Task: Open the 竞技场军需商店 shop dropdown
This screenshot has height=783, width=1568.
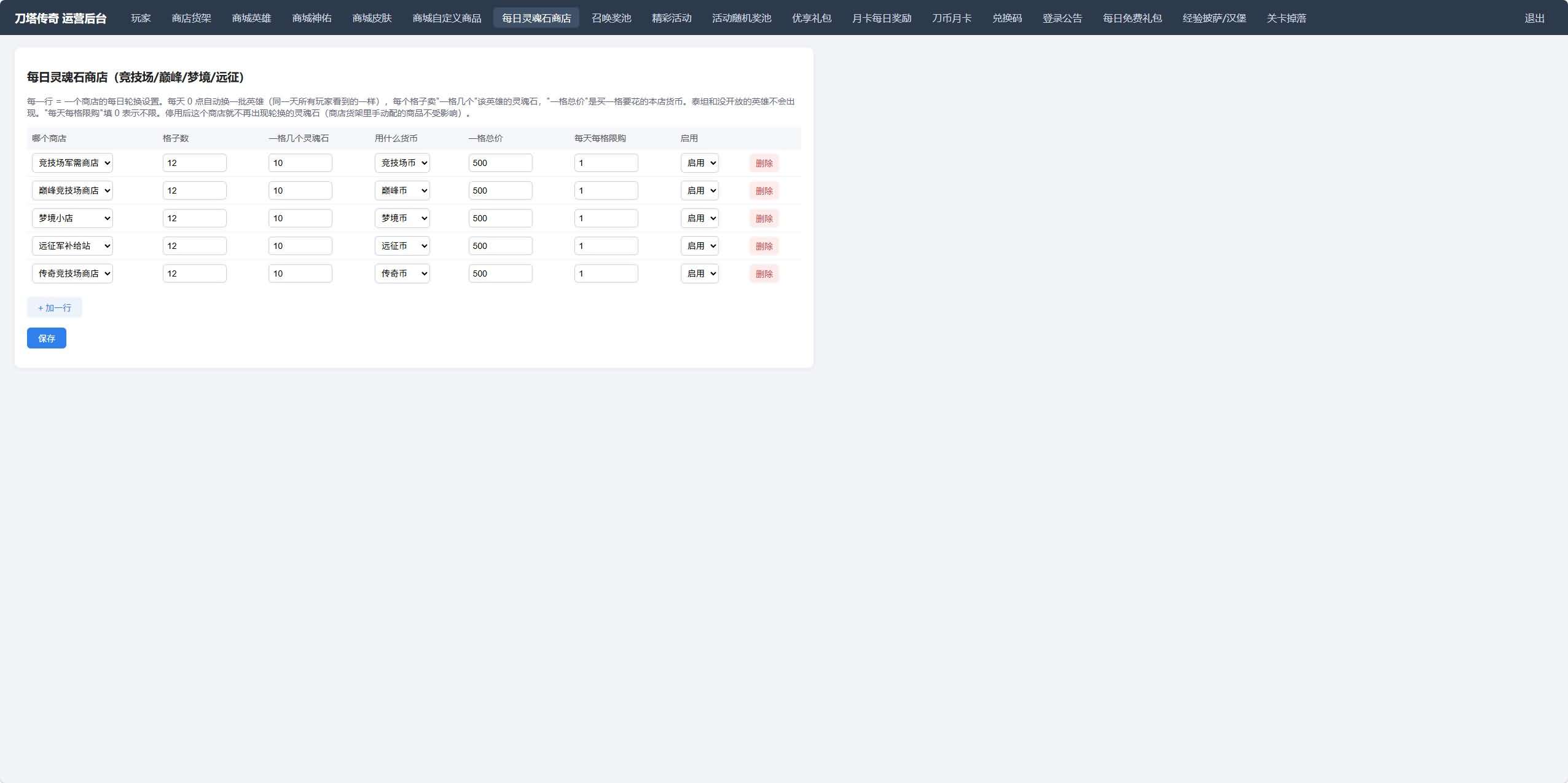Action: click(73, 163)
